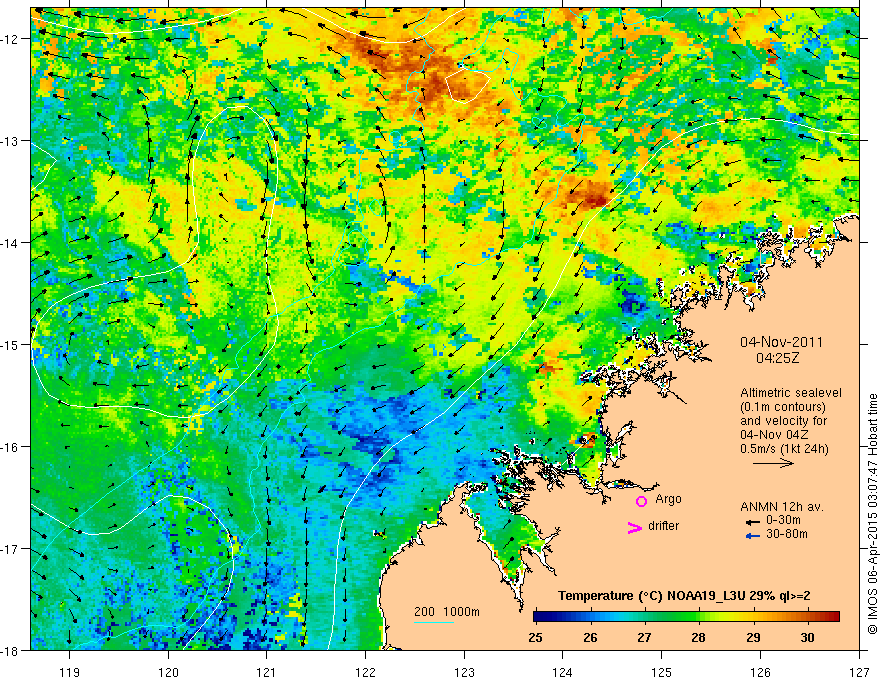Click the magenta Argo circle symbol

click(641, 501)
